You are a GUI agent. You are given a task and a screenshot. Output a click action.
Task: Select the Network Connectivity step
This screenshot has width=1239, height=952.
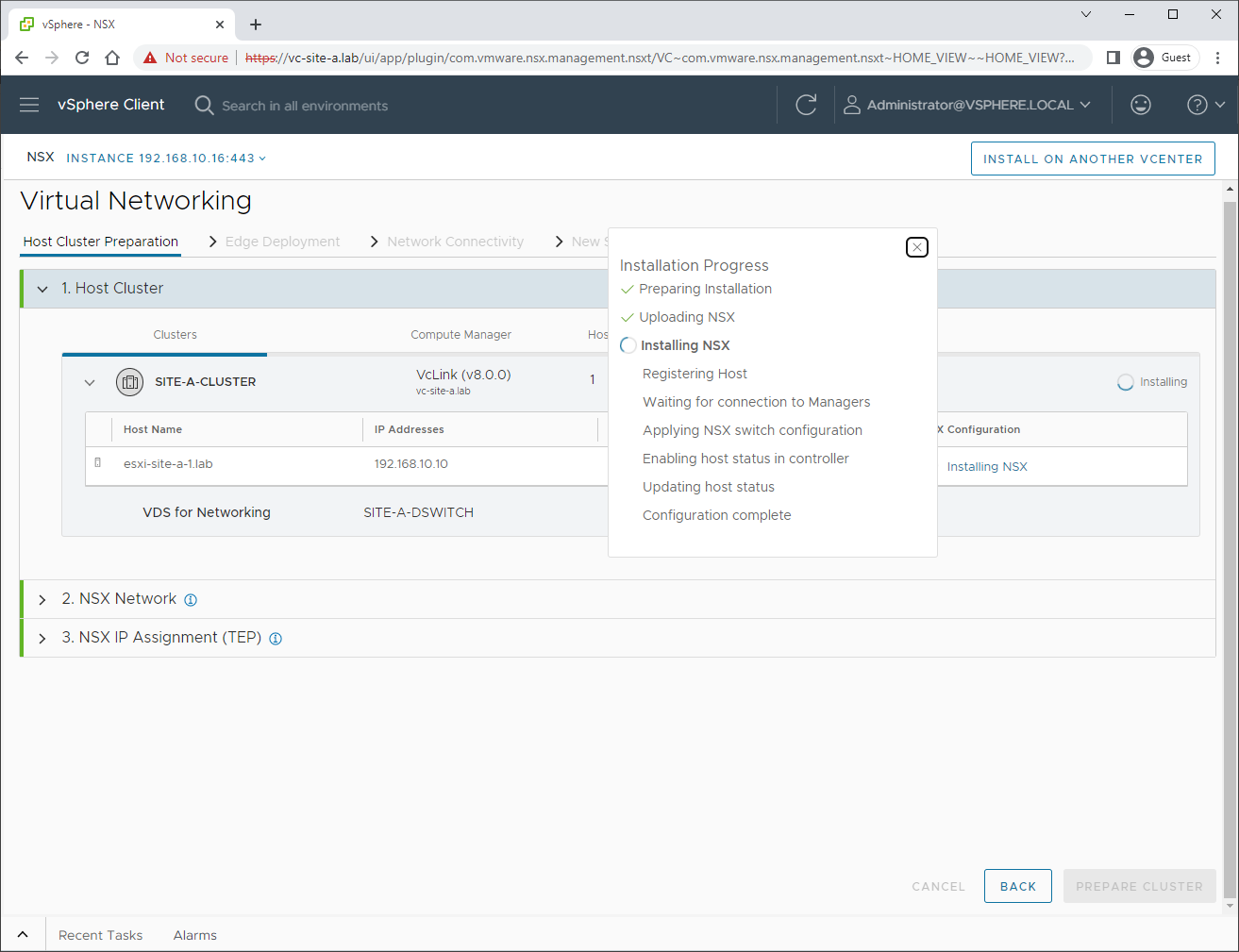pos(455,242)
